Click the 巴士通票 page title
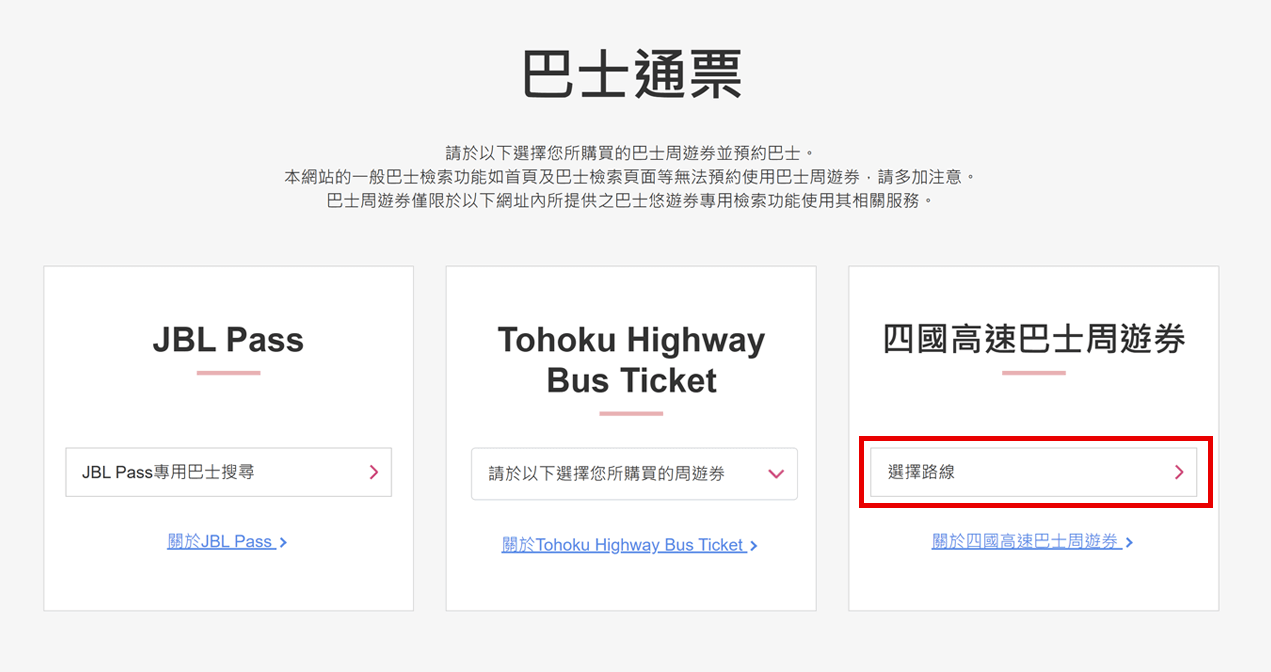This screenshot has width=1271, height=672. click(x=633, y=74)
